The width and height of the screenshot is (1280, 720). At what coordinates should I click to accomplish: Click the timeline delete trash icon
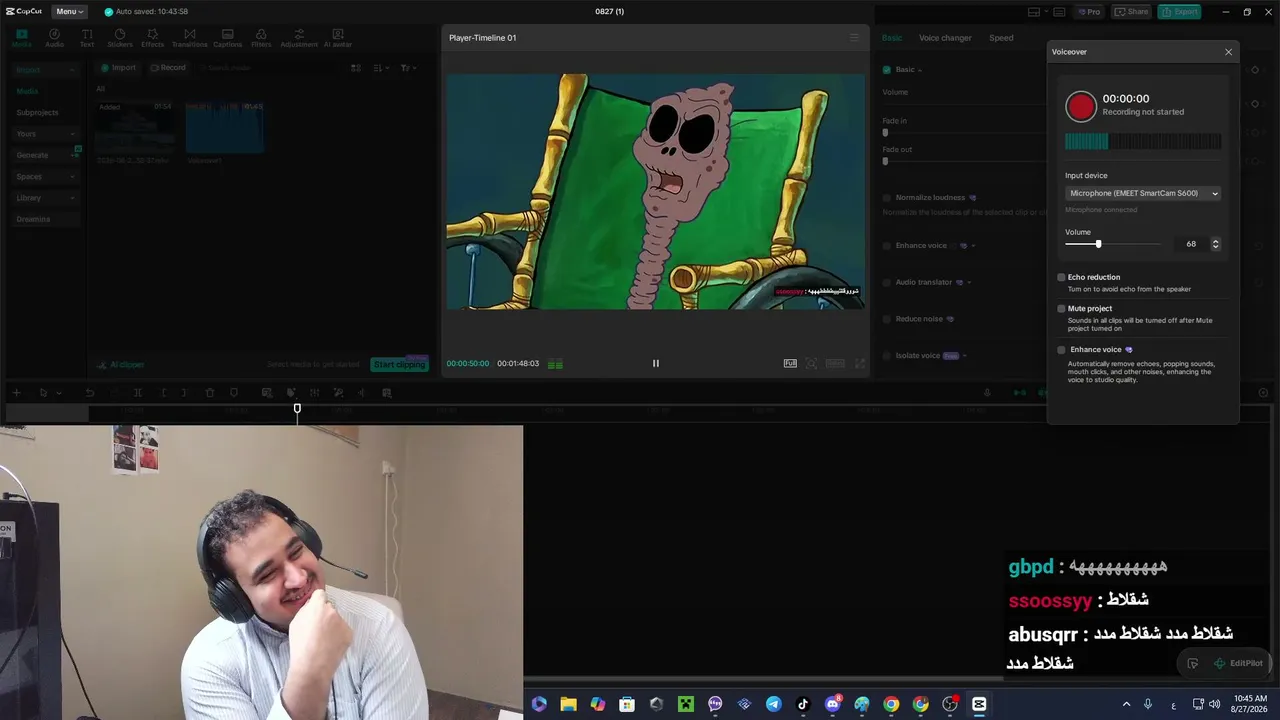coord(210,393)
